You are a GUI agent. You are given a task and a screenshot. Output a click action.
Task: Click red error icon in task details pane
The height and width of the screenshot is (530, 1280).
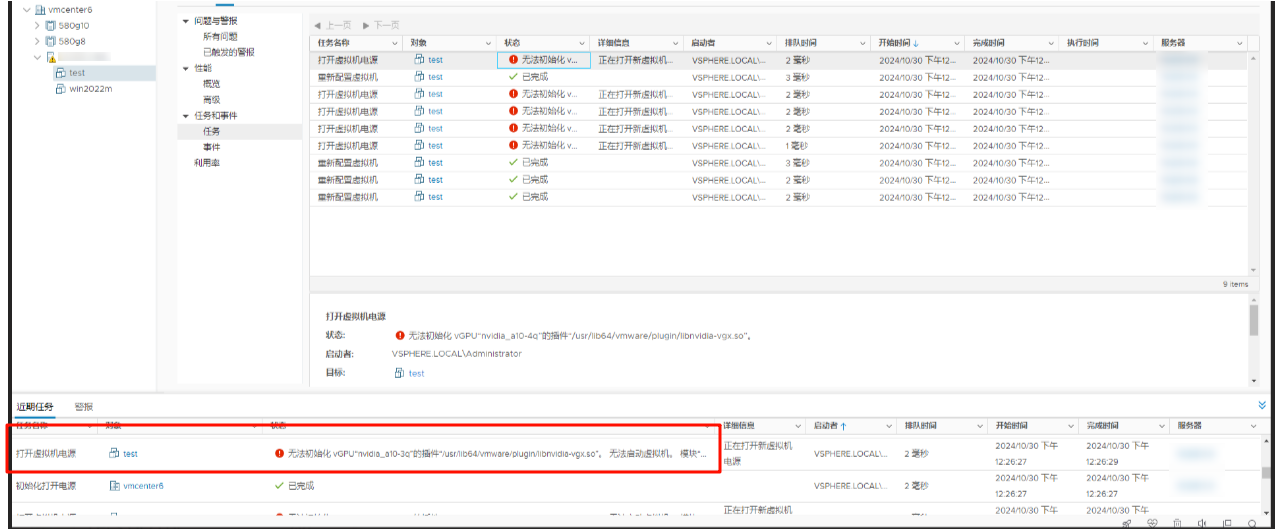pyautogui.click(x=400, y=335)
